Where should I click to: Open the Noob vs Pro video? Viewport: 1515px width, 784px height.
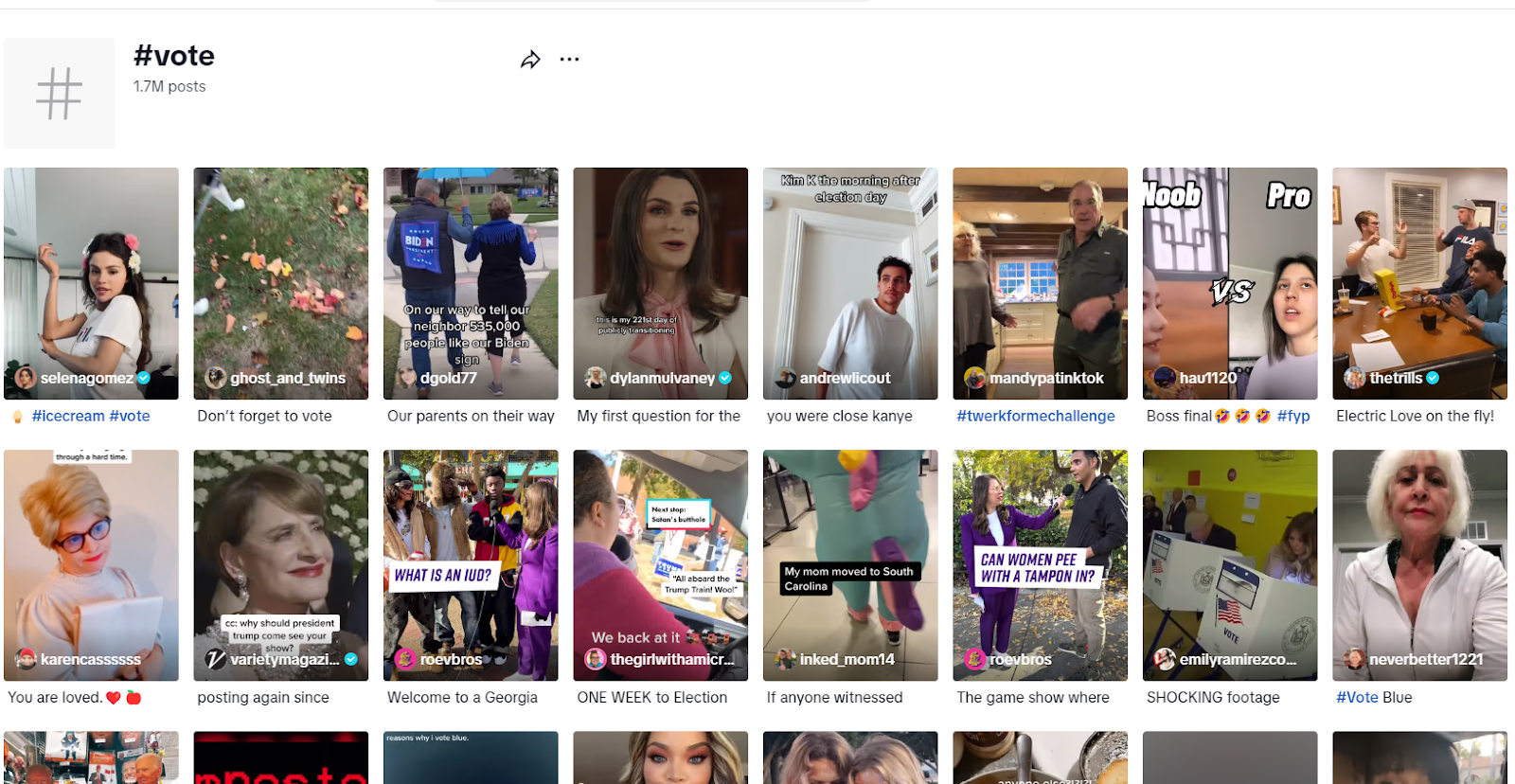tap(1230, 283)
